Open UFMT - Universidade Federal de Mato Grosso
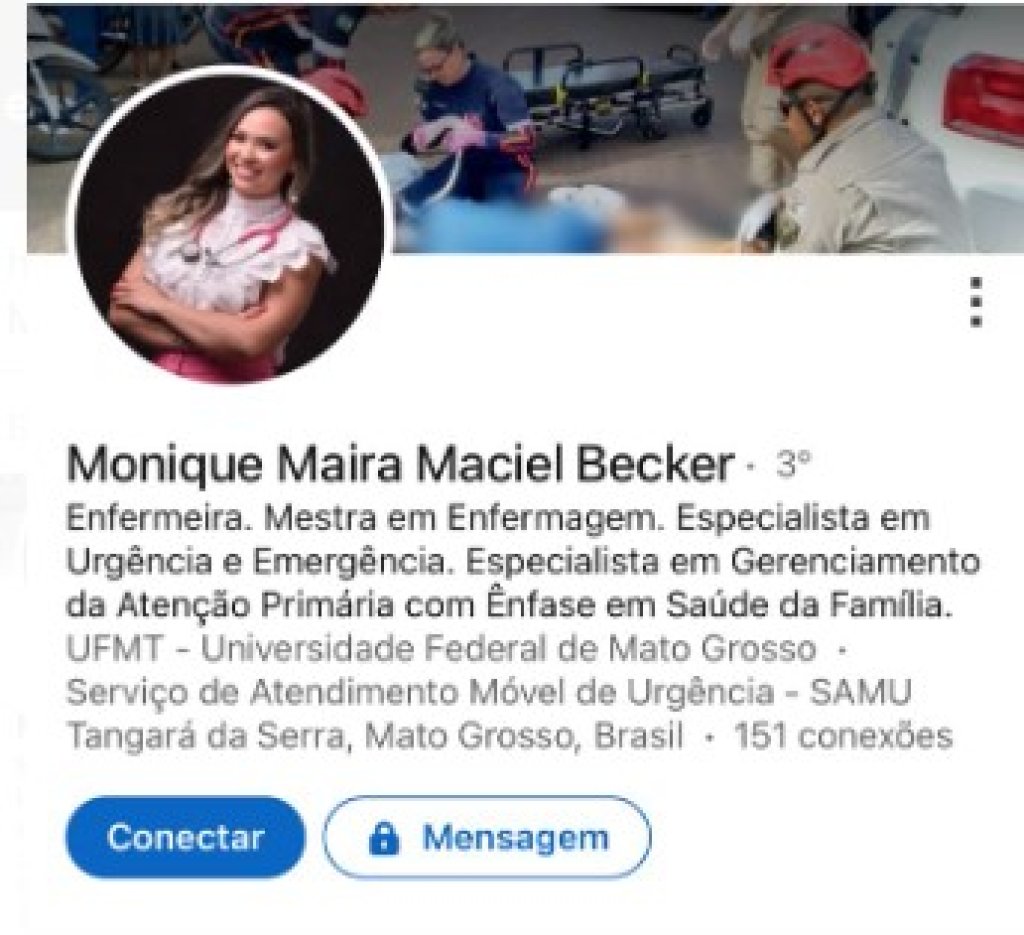This screenshot has height=935, width=1024. (x=441, y=649)
